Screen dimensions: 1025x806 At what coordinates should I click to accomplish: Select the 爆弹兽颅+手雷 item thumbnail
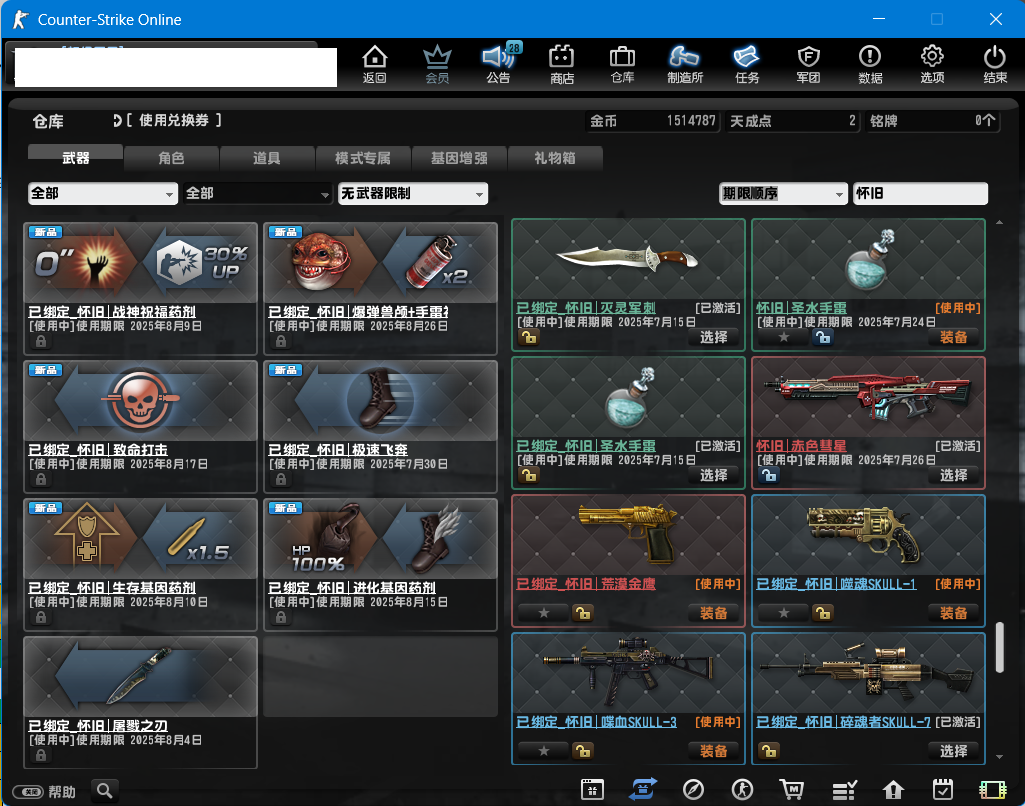pyautogui.click(x=380, y=263)
